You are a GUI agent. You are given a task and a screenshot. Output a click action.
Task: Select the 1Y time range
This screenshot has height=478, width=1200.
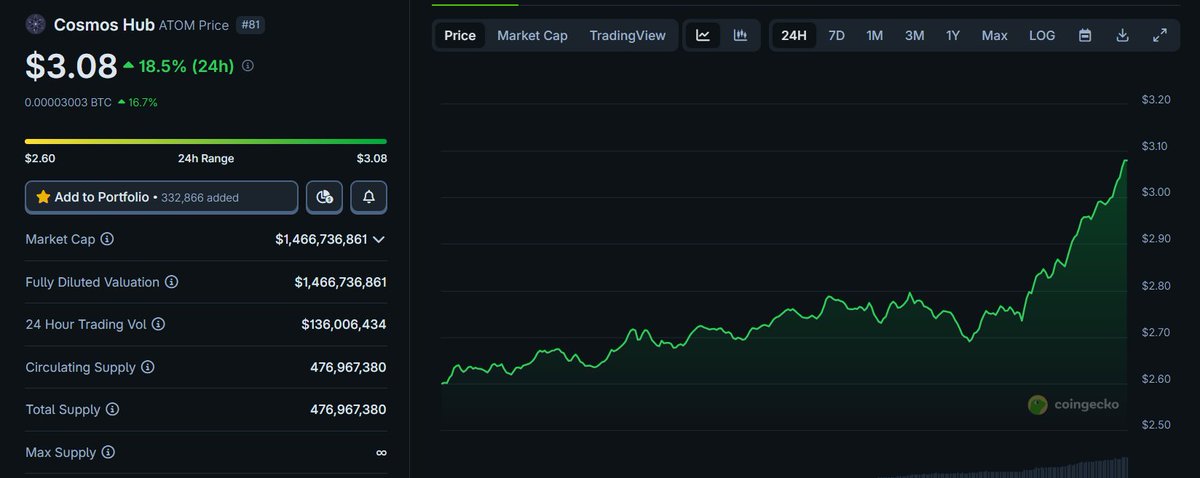pos(953,35)
